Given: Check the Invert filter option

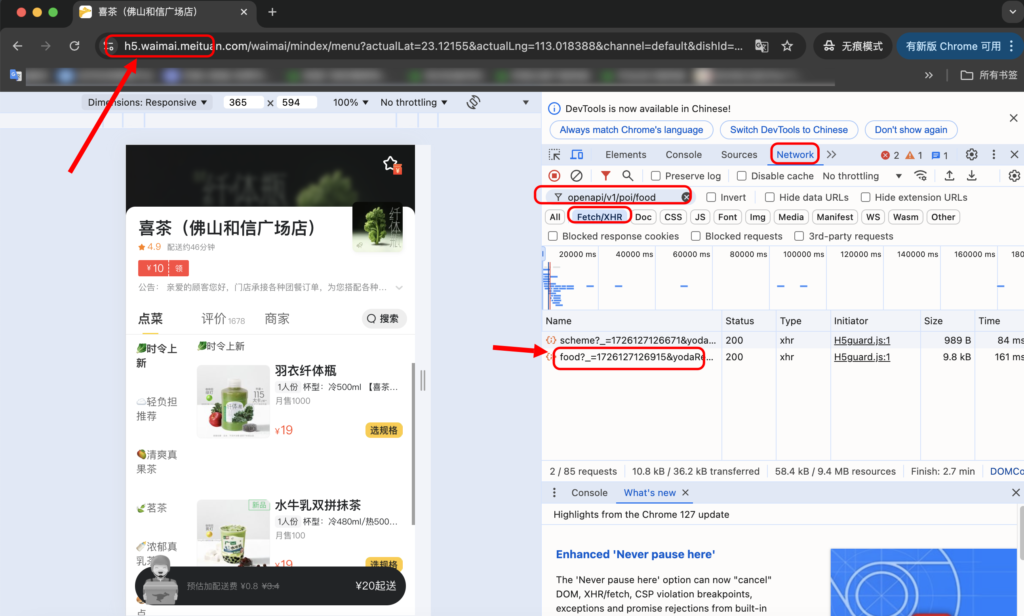Looking at the screenshot, I should pyautogui.click(x=712, y=198).
